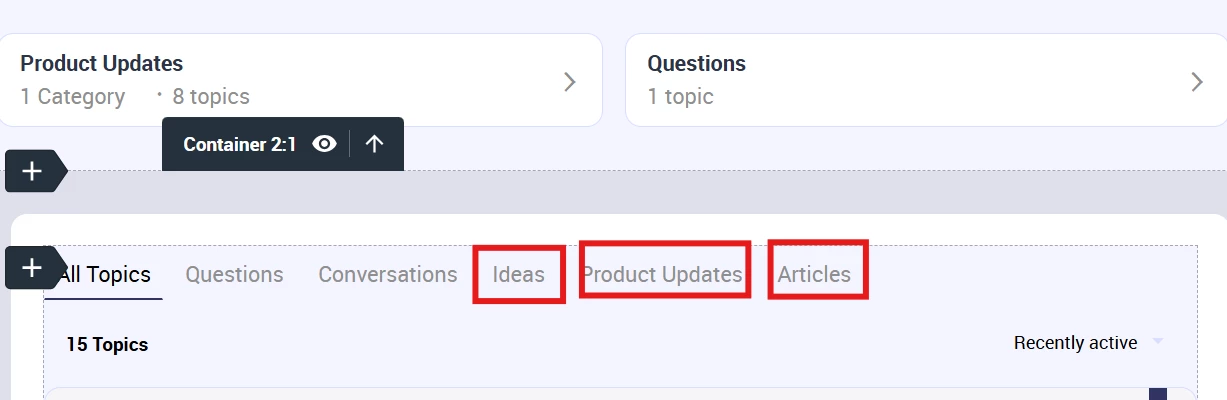1227x400 pixels.
Task: Open the Articles tab
Action: coord(815,274)
